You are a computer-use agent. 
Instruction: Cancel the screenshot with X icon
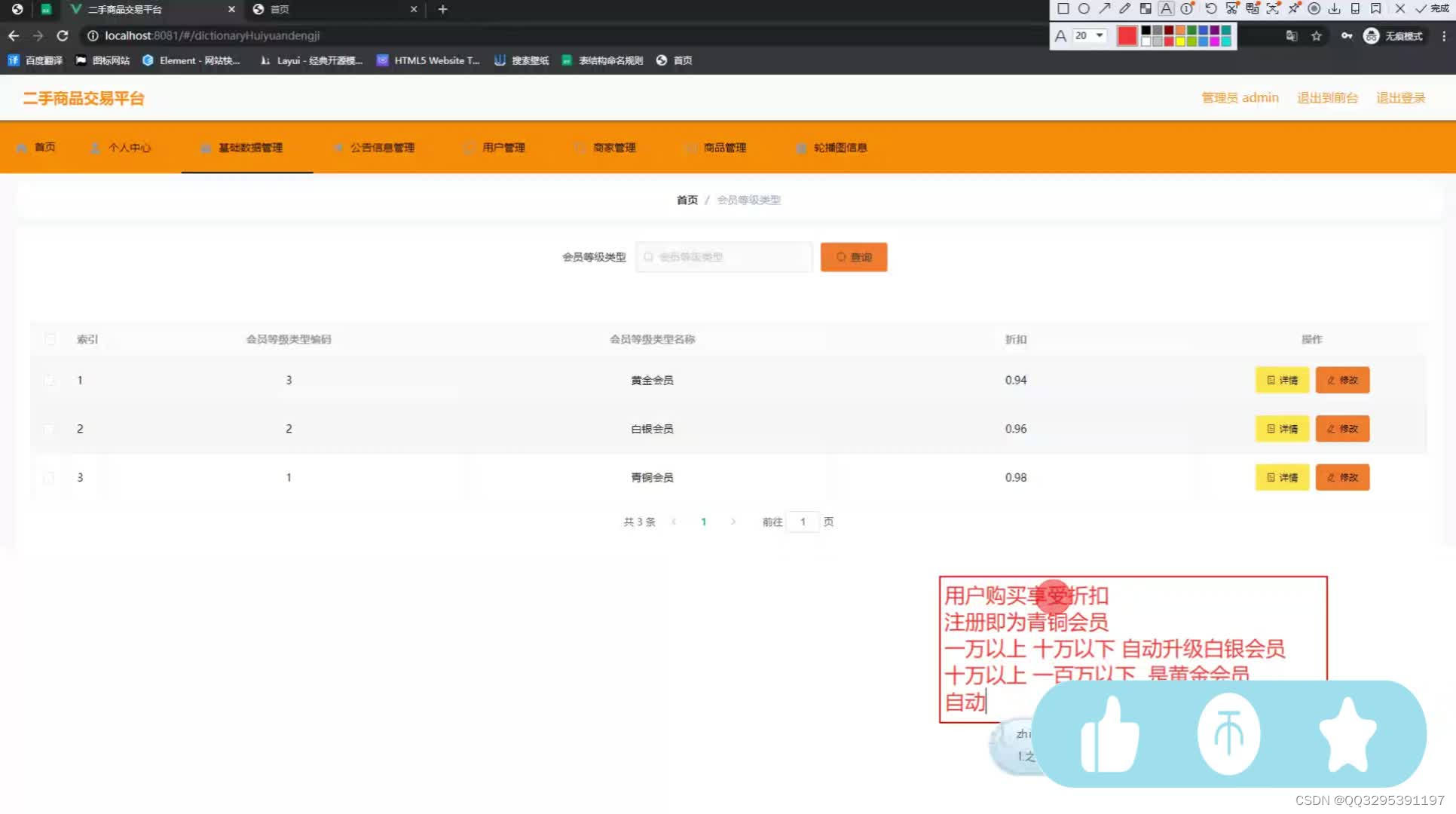pyautogui.click(x=1399, y=9)
